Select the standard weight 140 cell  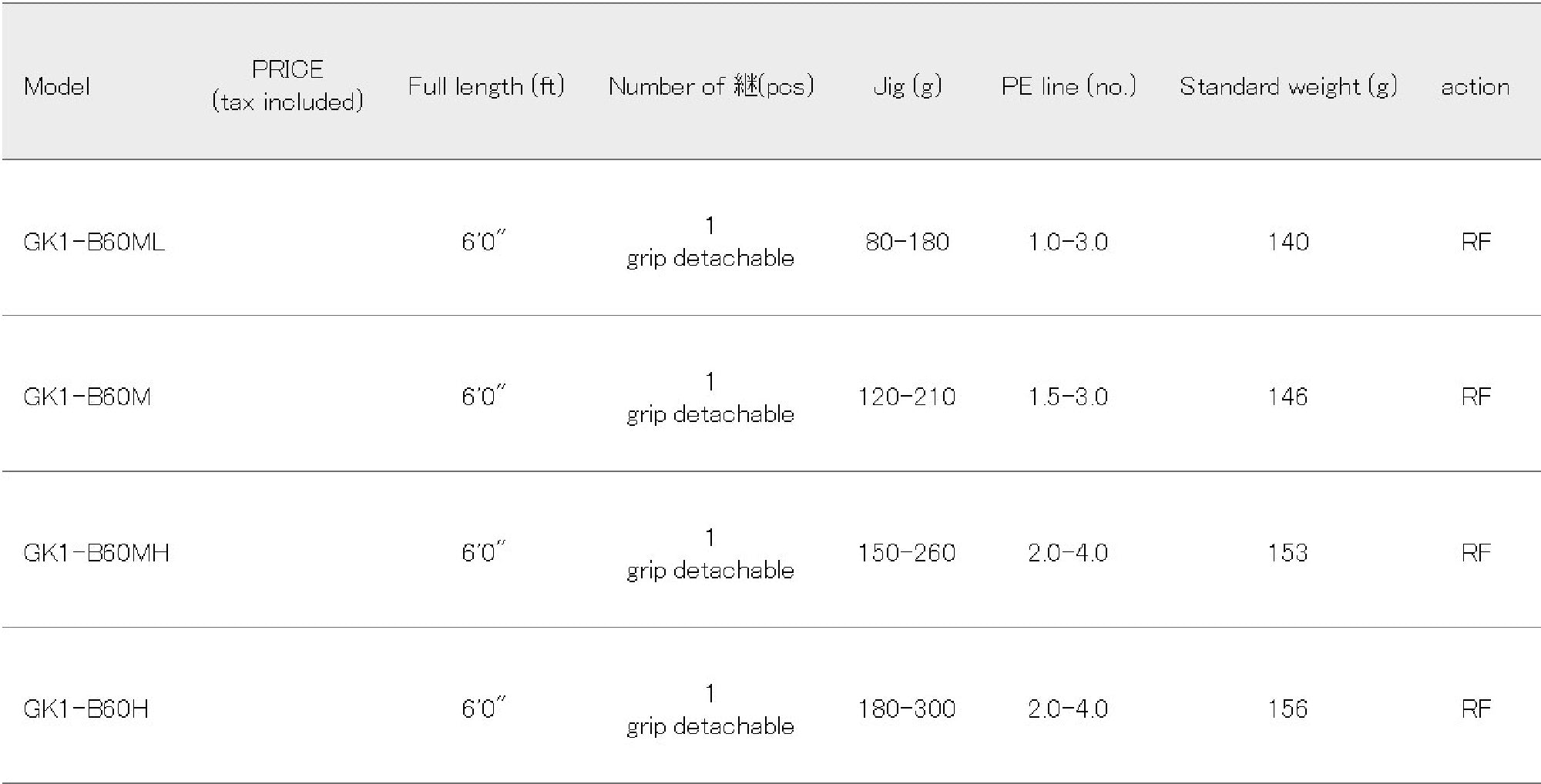point(1288,242)
